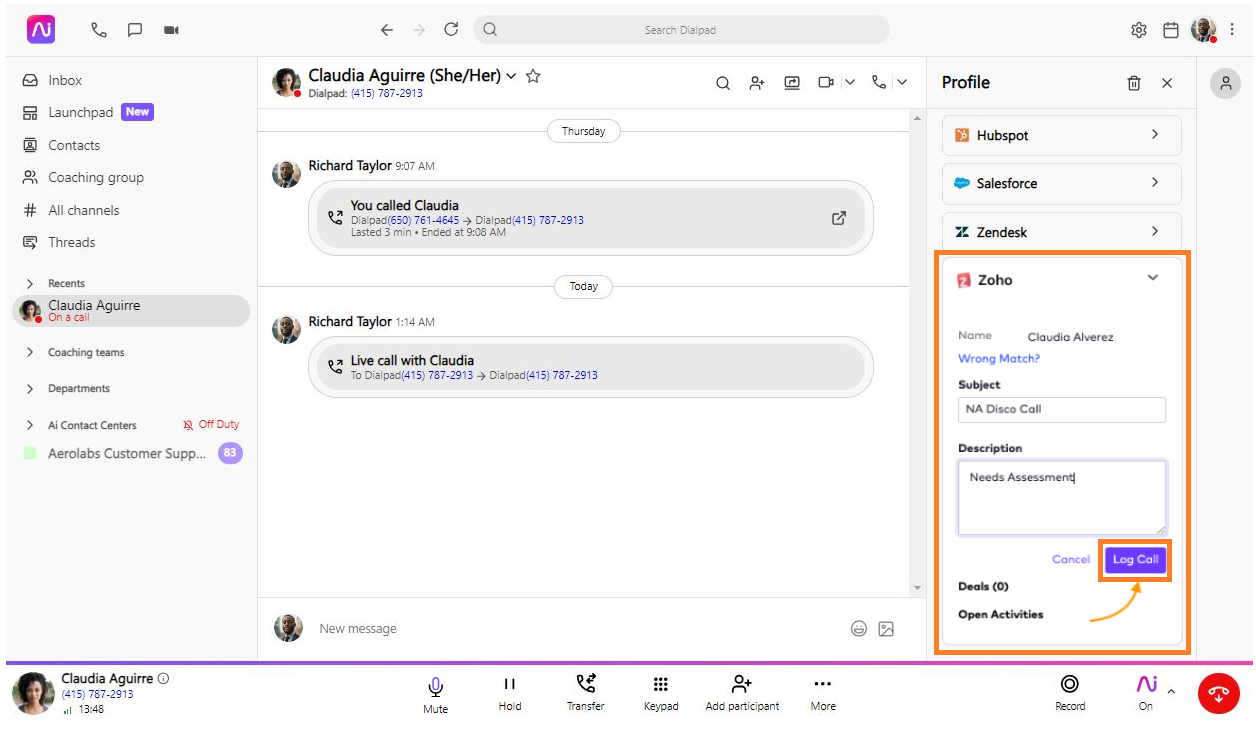Click the Log Call button
This screenshot has height=732, width=1256.
click(1136, 559)
